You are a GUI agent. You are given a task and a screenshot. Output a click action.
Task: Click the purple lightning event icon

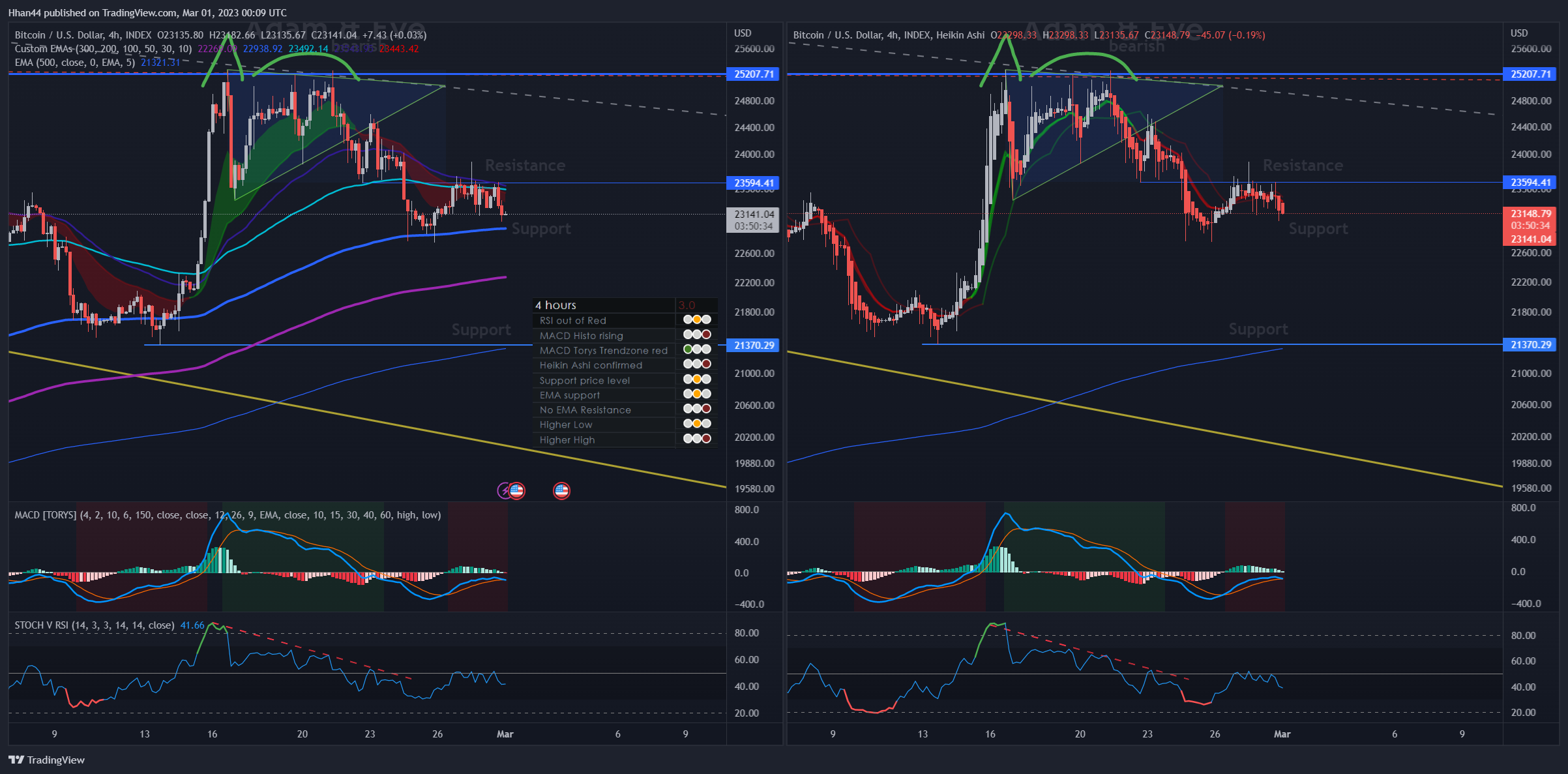(x=504, y=490)
